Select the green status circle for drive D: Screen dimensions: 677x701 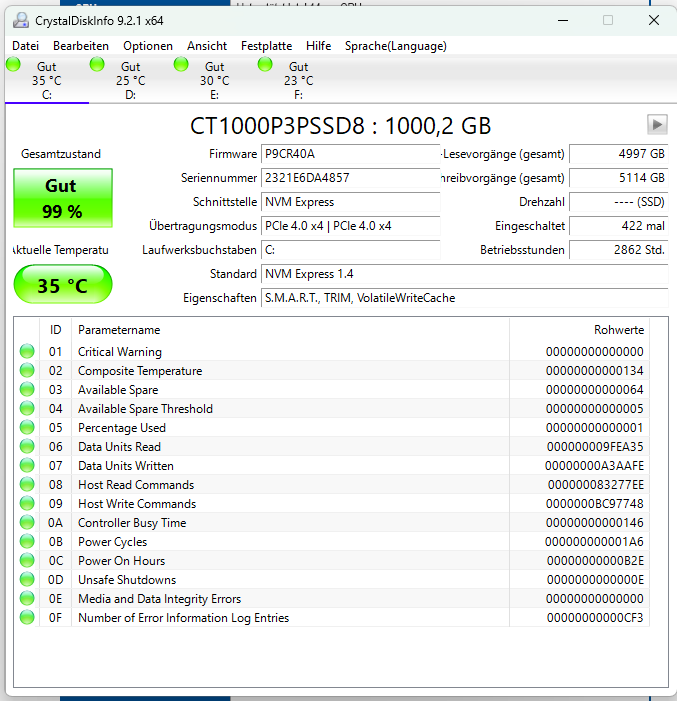97,64
